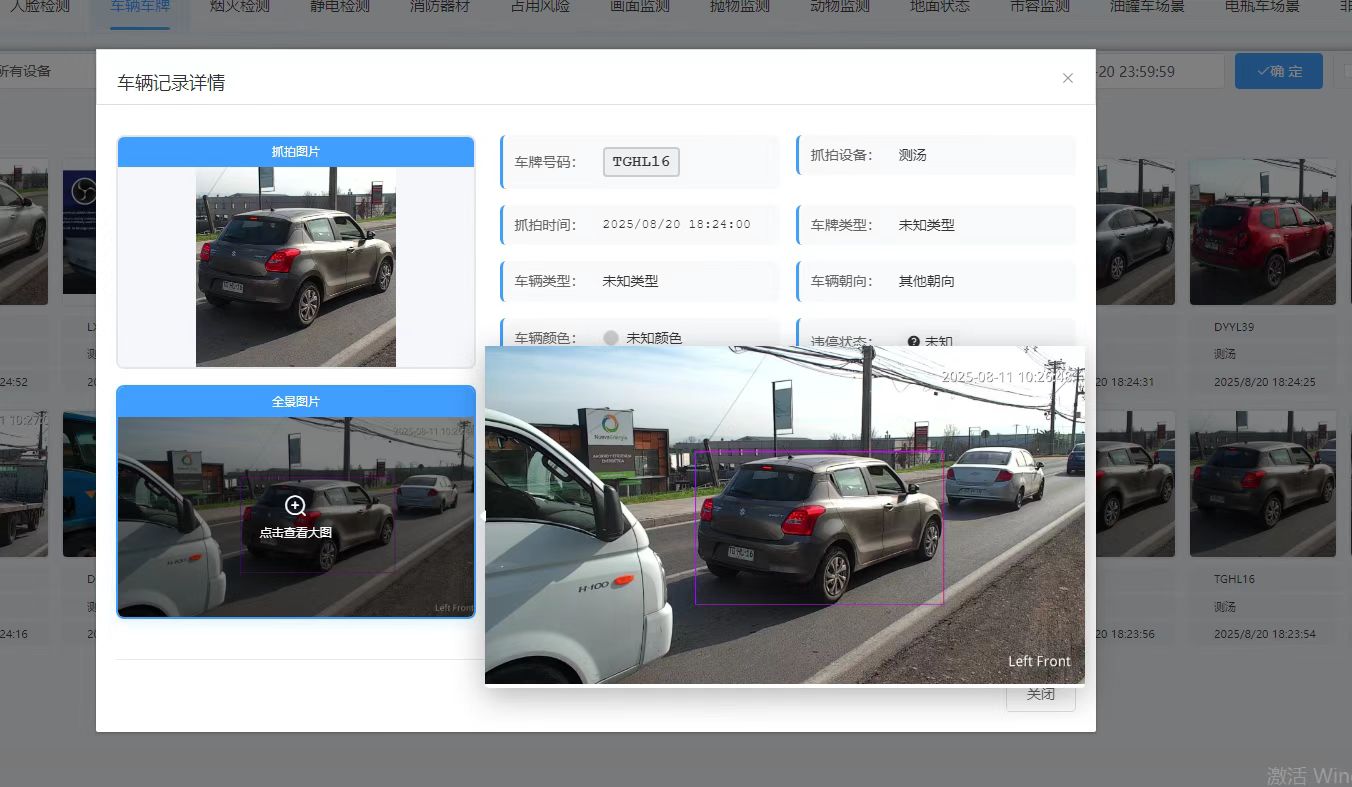Switch to the 消防器材 tab
1352x787 pixels.
(440, 6)
